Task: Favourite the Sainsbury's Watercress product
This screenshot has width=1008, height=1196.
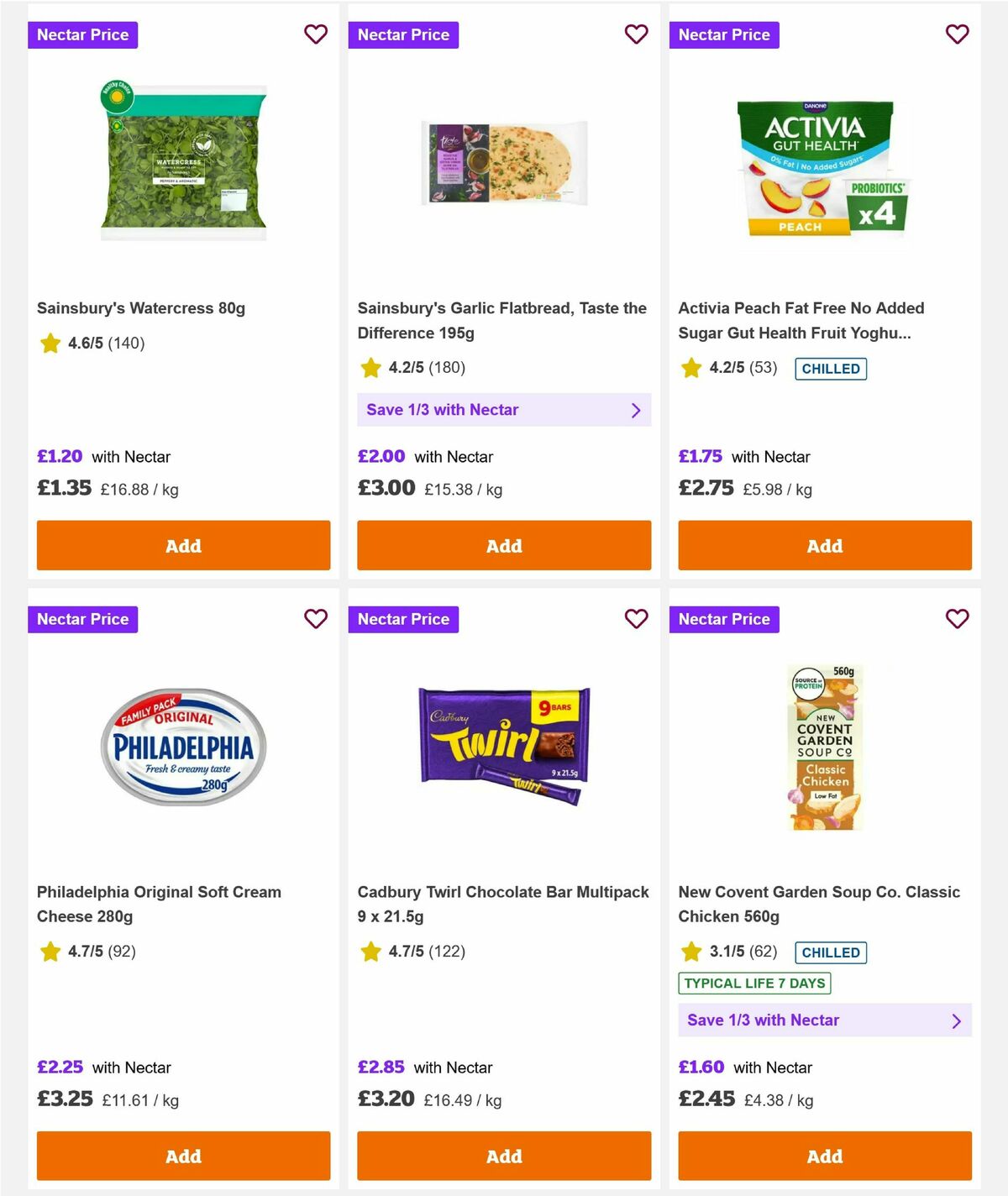Action: [316, 34]
